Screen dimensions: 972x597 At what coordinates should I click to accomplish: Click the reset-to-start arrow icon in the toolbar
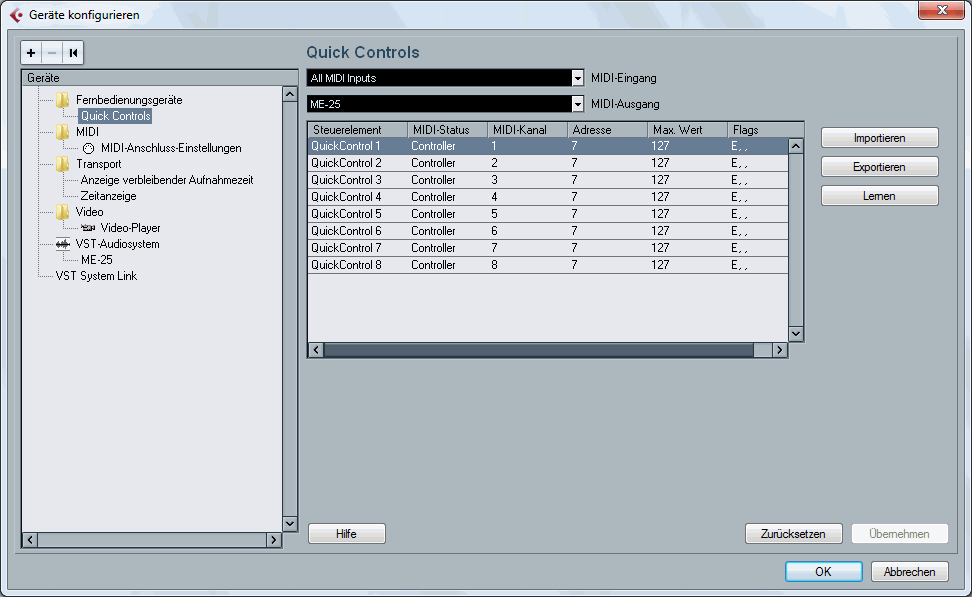(x=74, y=53)
